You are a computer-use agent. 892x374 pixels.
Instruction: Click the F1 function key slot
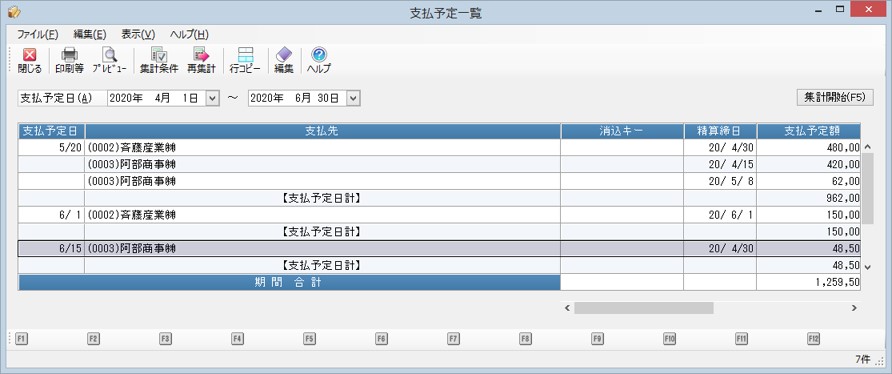pyautogui.click(x=22, y=338)
